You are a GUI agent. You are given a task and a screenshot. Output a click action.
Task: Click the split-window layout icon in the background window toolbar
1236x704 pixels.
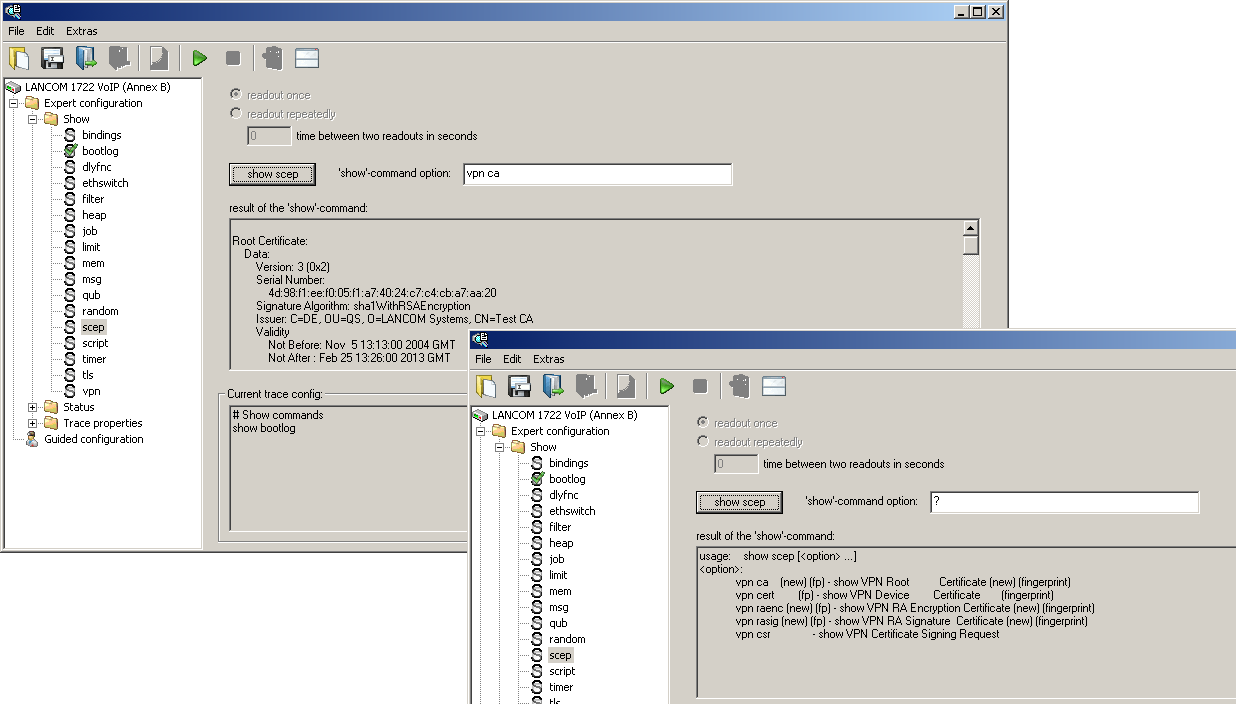(x=307, y=58)
